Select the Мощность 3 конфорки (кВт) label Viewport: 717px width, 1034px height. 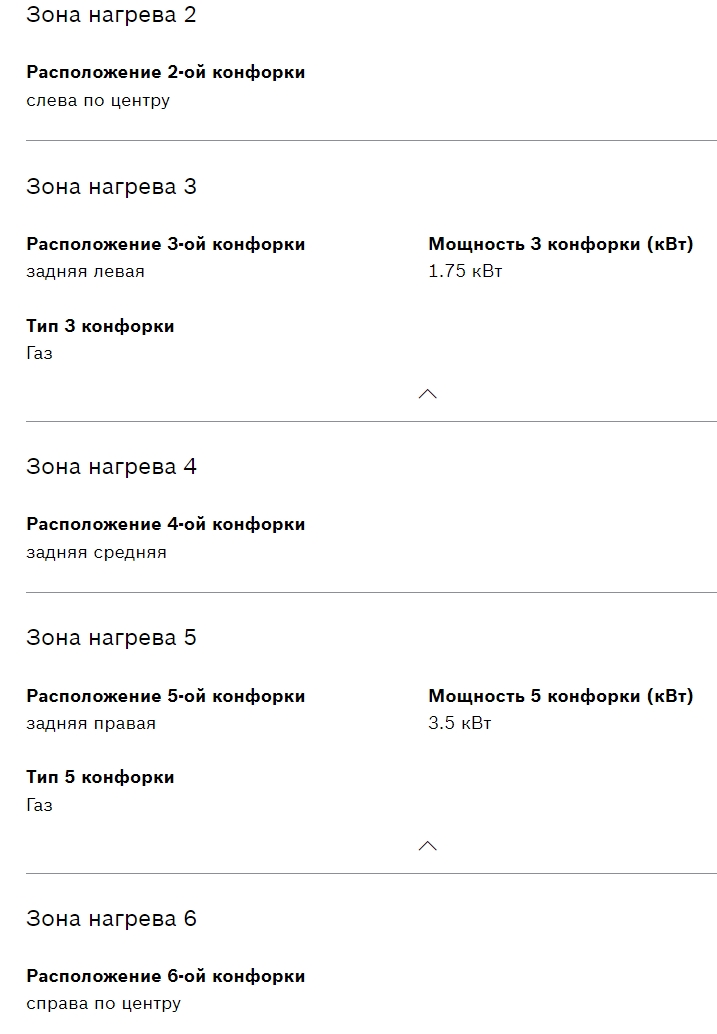560,244
